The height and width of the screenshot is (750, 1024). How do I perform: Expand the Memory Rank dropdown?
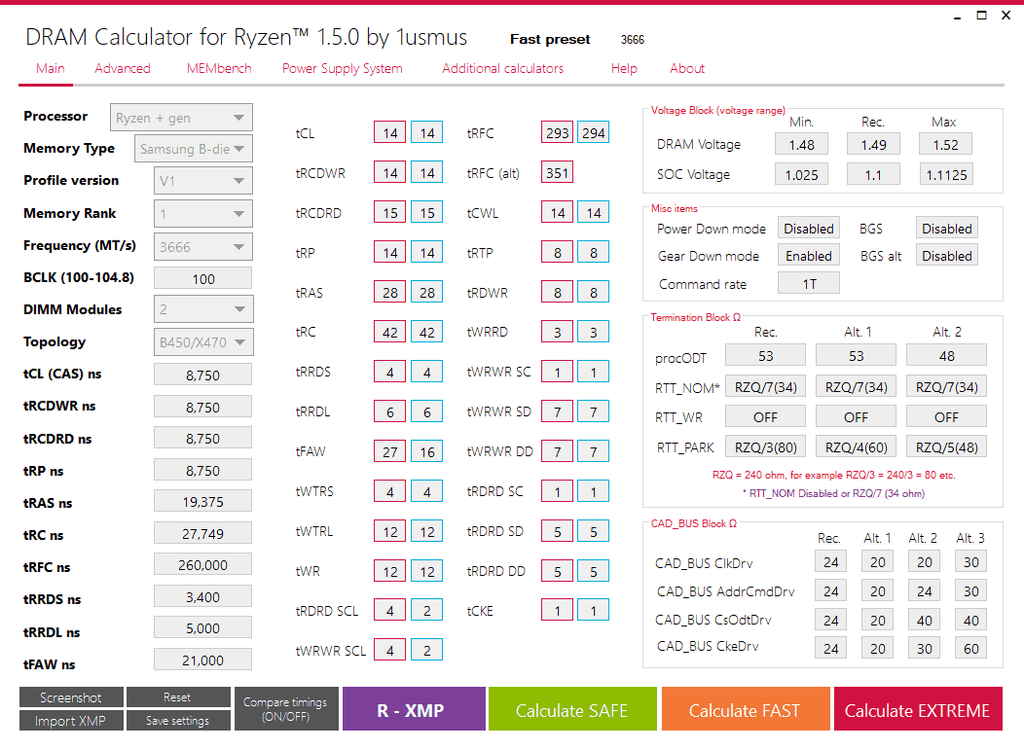203,213
